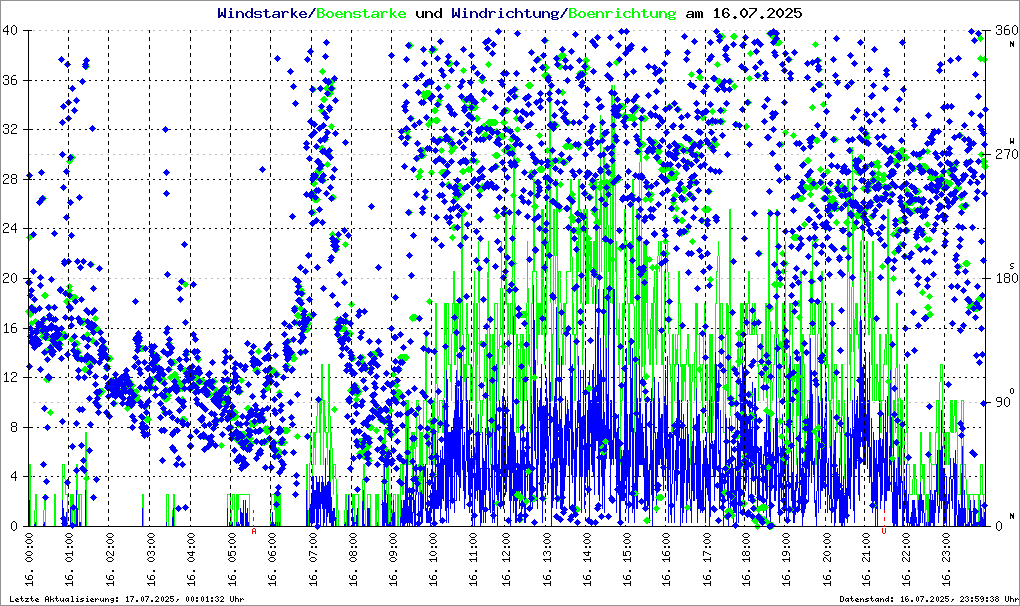Viewport: 1020px width, 606px height.
Task: Click the "16. 13:00" time axis label
Action: (546, 559)
